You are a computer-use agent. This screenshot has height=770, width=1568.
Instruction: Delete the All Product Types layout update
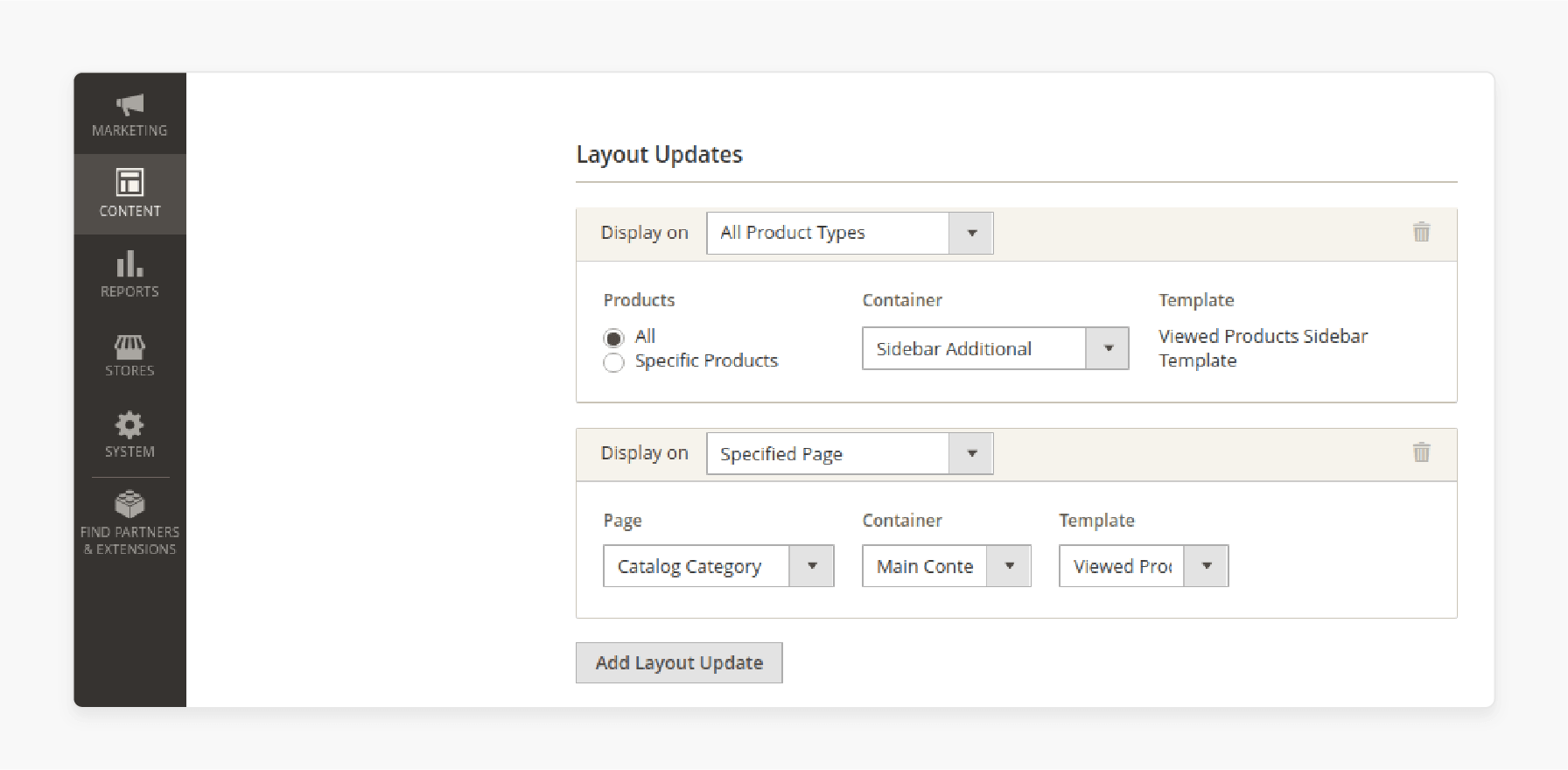[x=1421, y=232]
